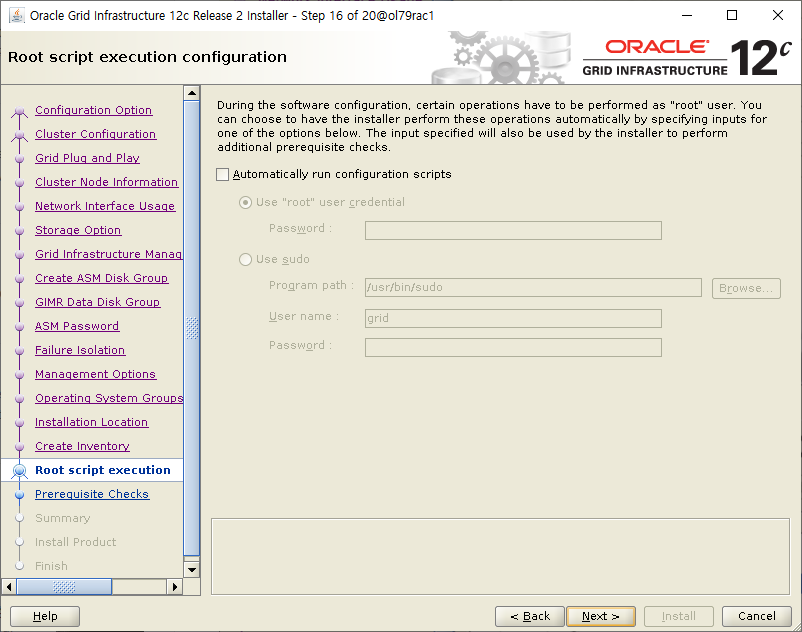Viewport: 802px width, 632px height.
Task: Click the active bullet beside Root script execution
Action: coord(19,470)
